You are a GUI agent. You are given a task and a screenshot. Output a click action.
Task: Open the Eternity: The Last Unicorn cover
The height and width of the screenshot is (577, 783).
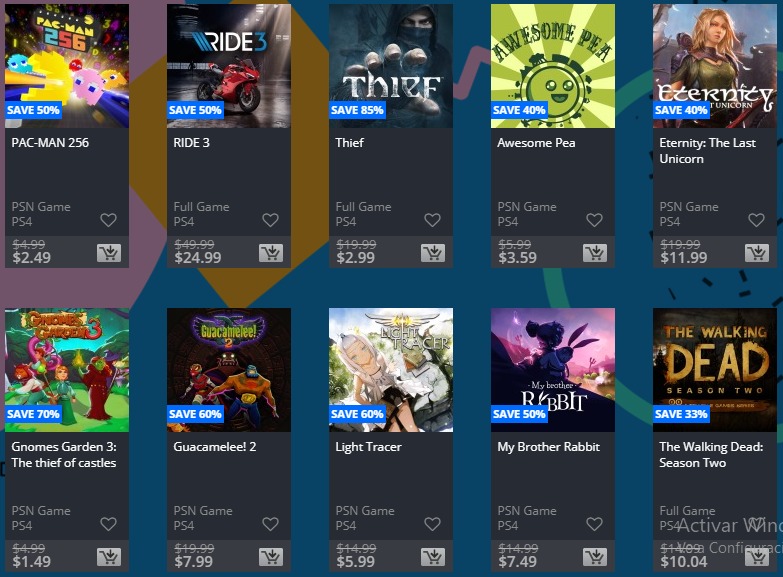[x=715, y=66]
